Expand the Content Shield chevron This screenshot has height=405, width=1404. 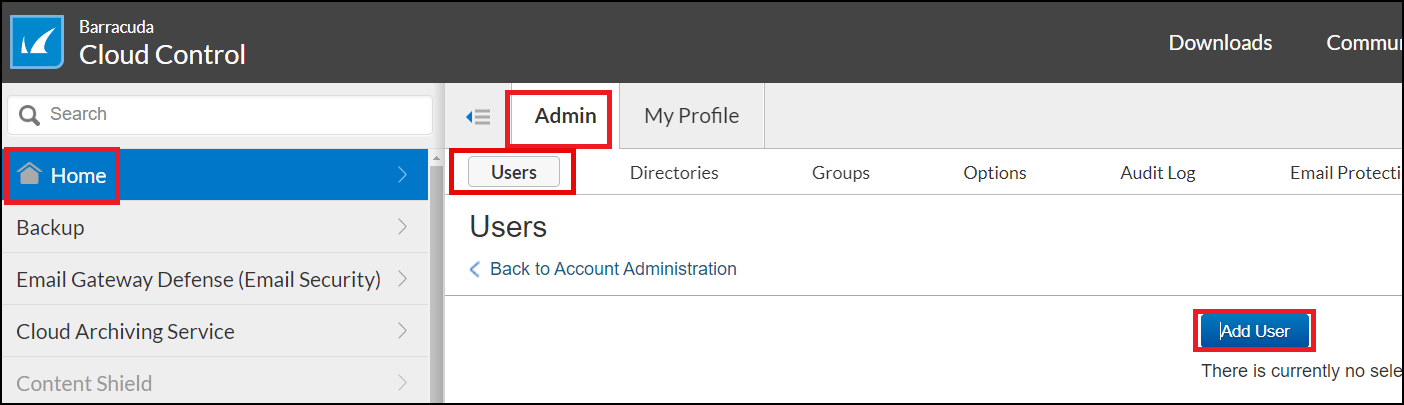402,383
